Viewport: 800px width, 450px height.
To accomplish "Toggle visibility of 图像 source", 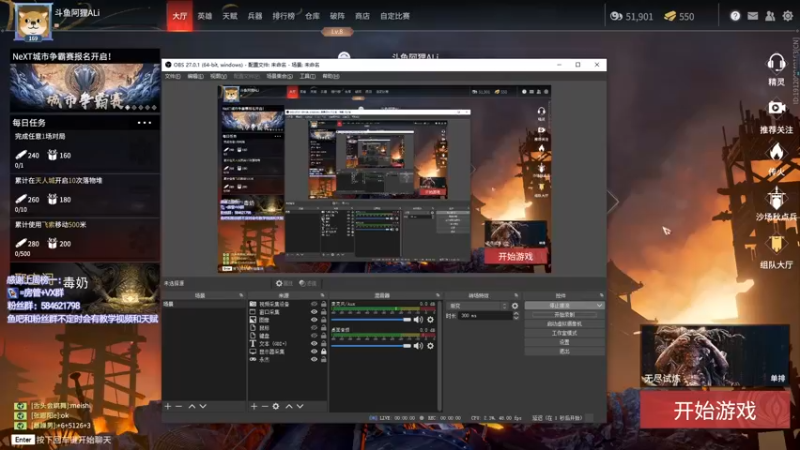I will 314,320.
